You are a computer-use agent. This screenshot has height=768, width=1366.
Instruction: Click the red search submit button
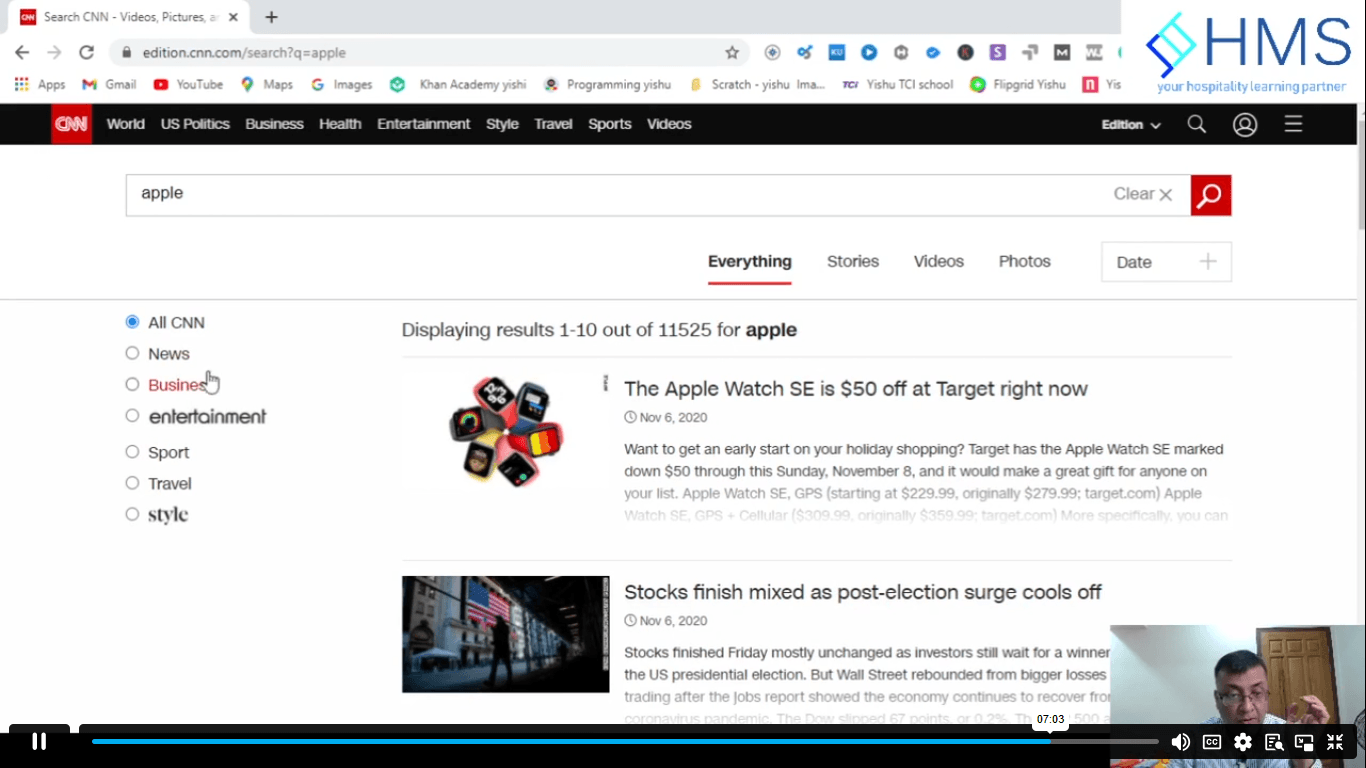click(1210, 195)
